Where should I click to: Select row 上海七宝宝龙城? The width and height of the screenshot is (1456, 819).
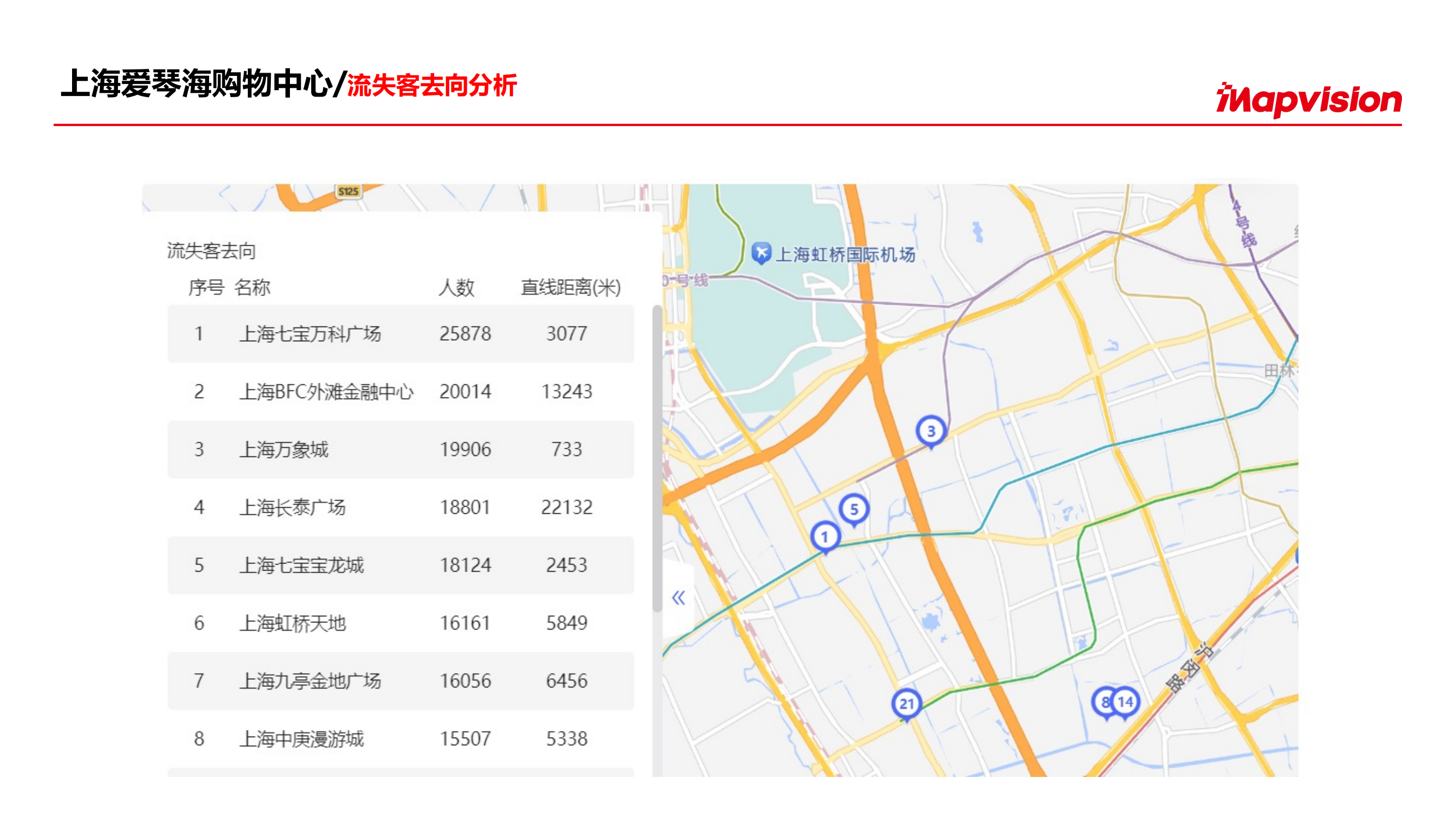click(x=401, y=565)
